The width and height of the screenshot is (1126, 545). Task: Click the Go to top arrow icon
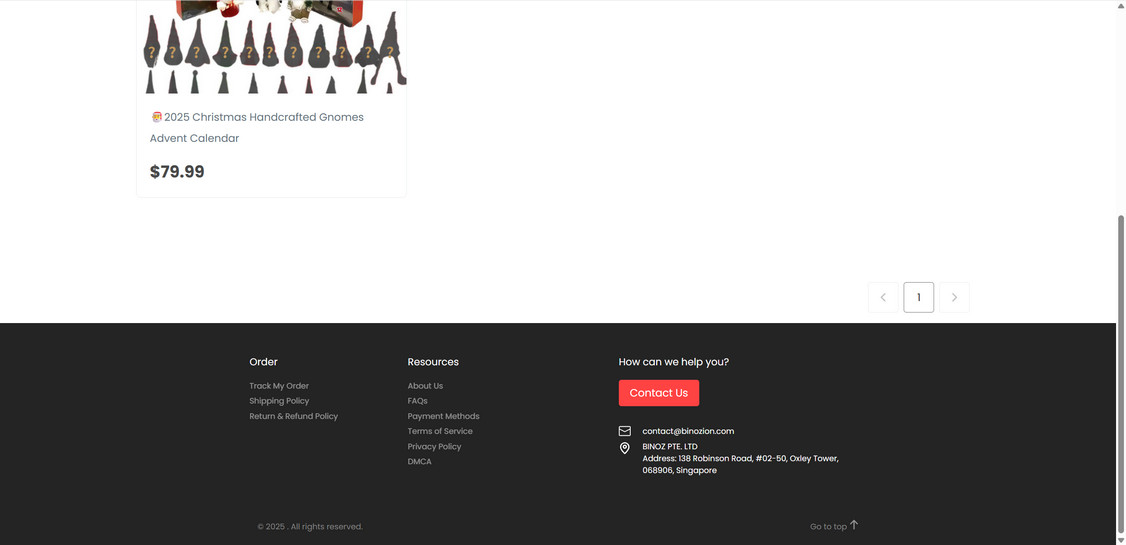point(854,526)
